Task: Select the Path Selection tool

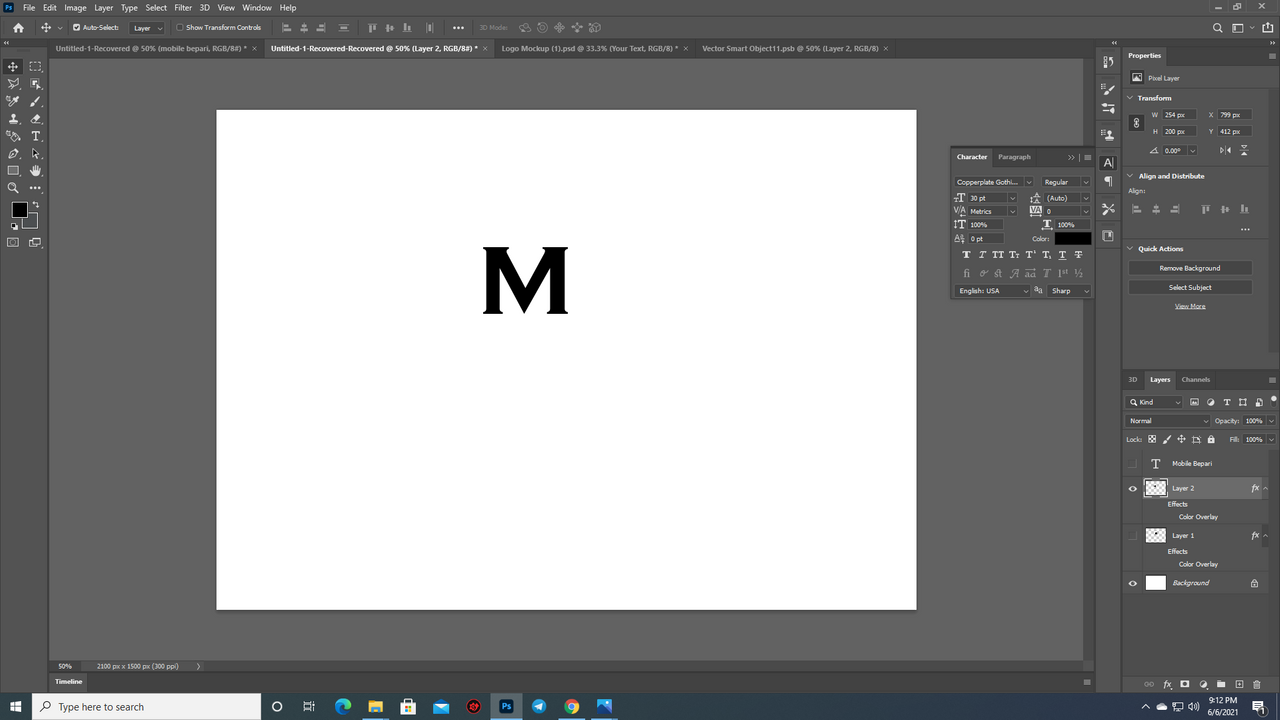Action: pyautogui.click(x=36, y=154)
